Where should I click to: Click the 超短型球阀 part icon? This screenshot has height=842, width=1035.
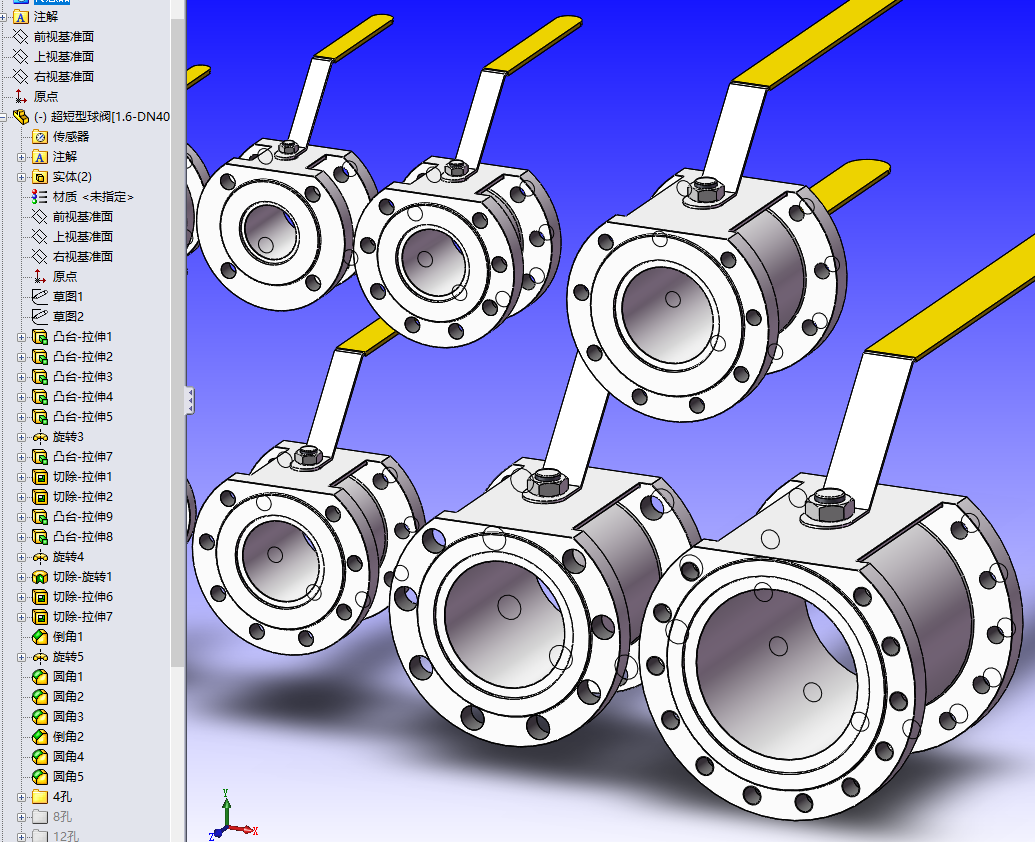tap(21, 117)
